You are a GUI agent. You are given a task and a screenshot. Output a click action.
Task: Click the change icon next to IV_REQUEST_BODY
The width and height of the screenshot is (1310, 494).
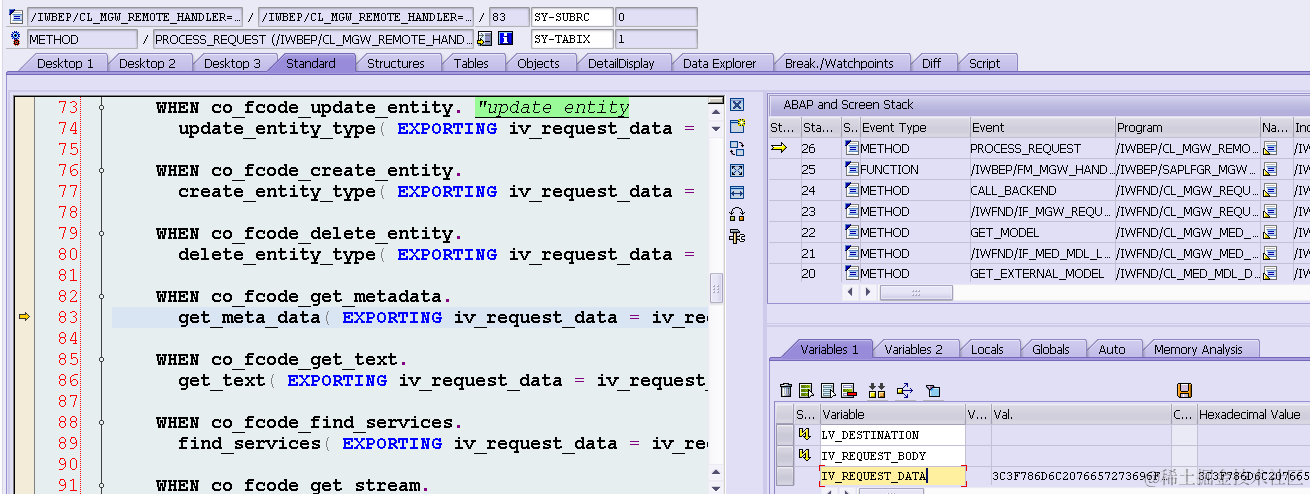point(805,456)
